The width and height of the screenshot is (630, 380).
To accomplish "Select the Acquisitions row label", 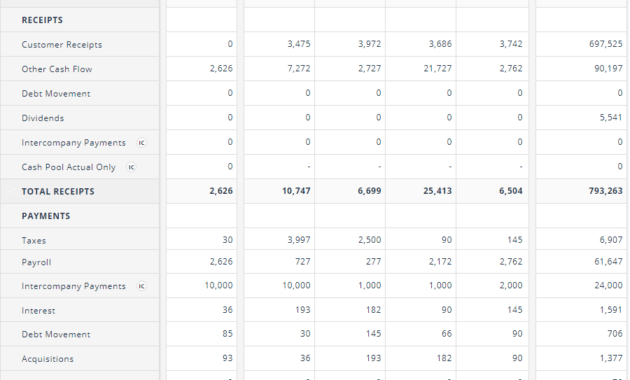I will coord(47,359).
